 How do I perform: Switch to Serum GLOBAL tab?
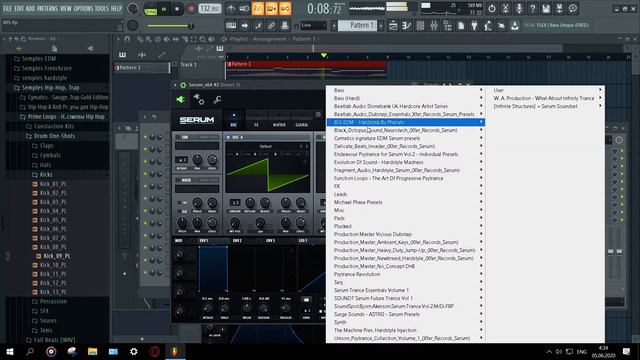pyautogui.click(x=302, y=120)
